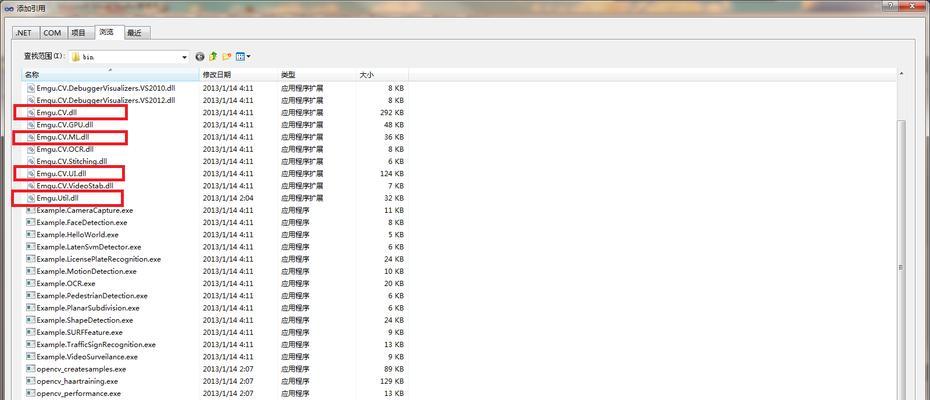Image resolution: width=930 pixels, height=400 pixels.
Task: Click the file icon of Emgu.CV.UI.dll
Action: pyautogui.click(x=31, y=173)
